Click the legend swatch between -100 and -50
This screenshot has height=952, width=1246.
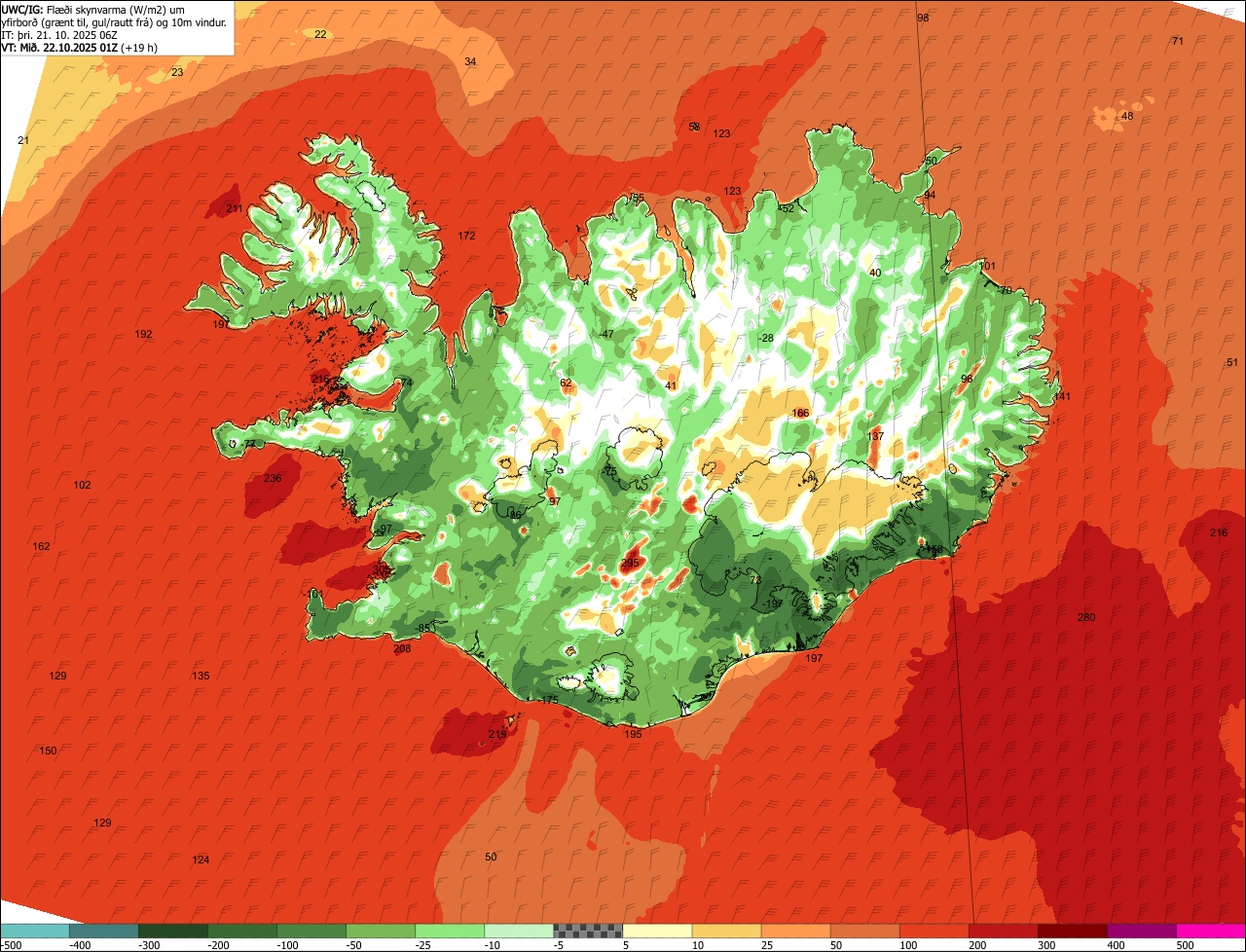pos(311,931)
